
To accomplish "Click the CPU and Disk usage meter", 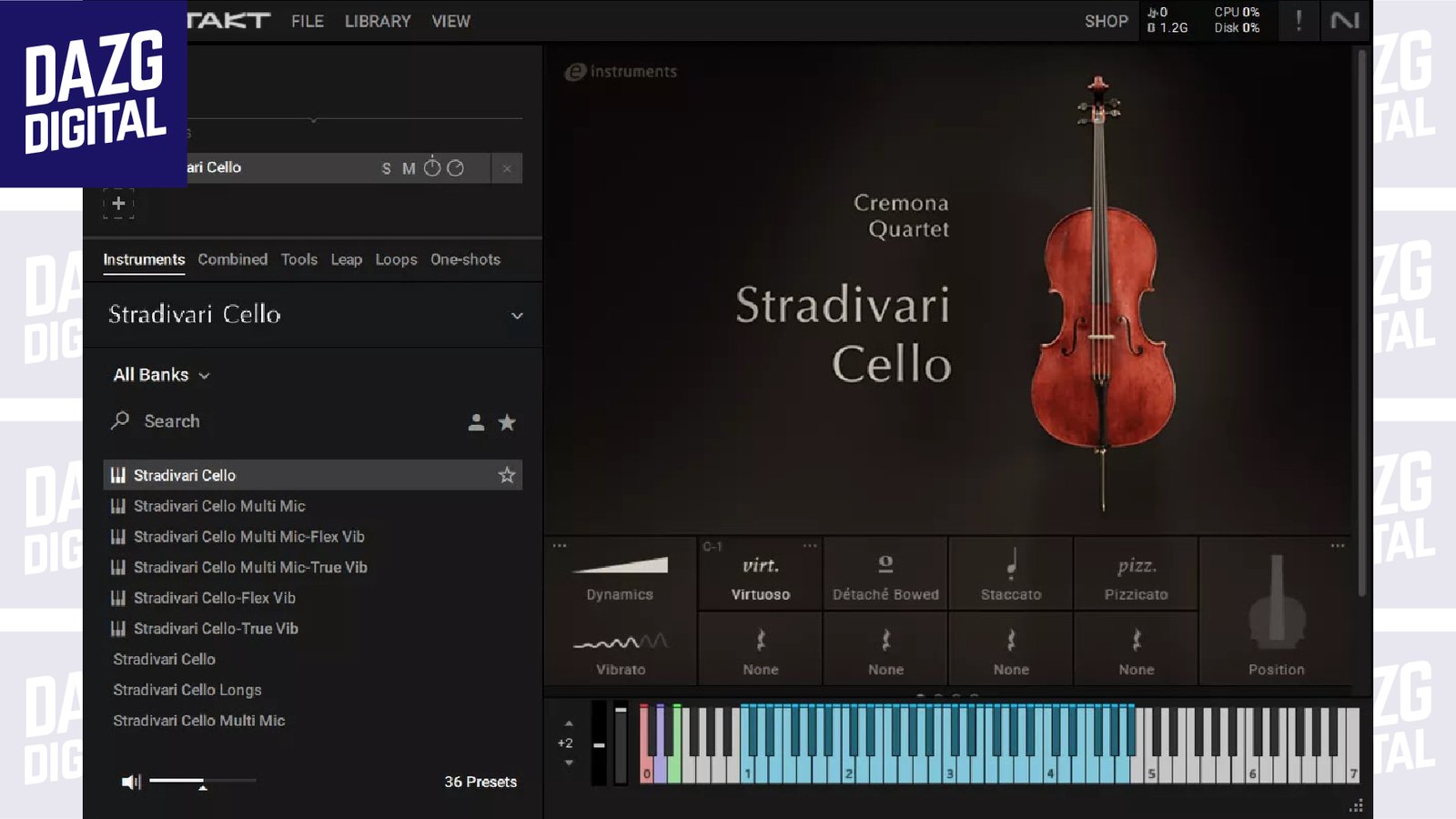I will (x=1237, y=20).
